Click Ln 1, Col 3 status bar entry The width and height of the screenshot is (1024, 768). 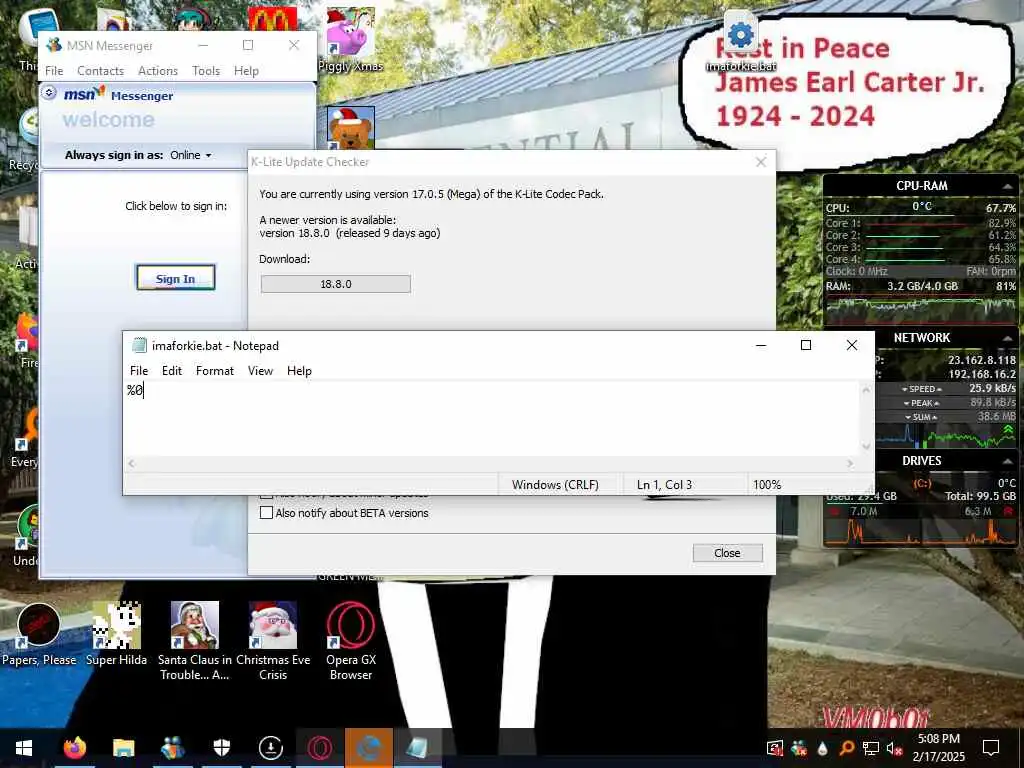[664, 485]
